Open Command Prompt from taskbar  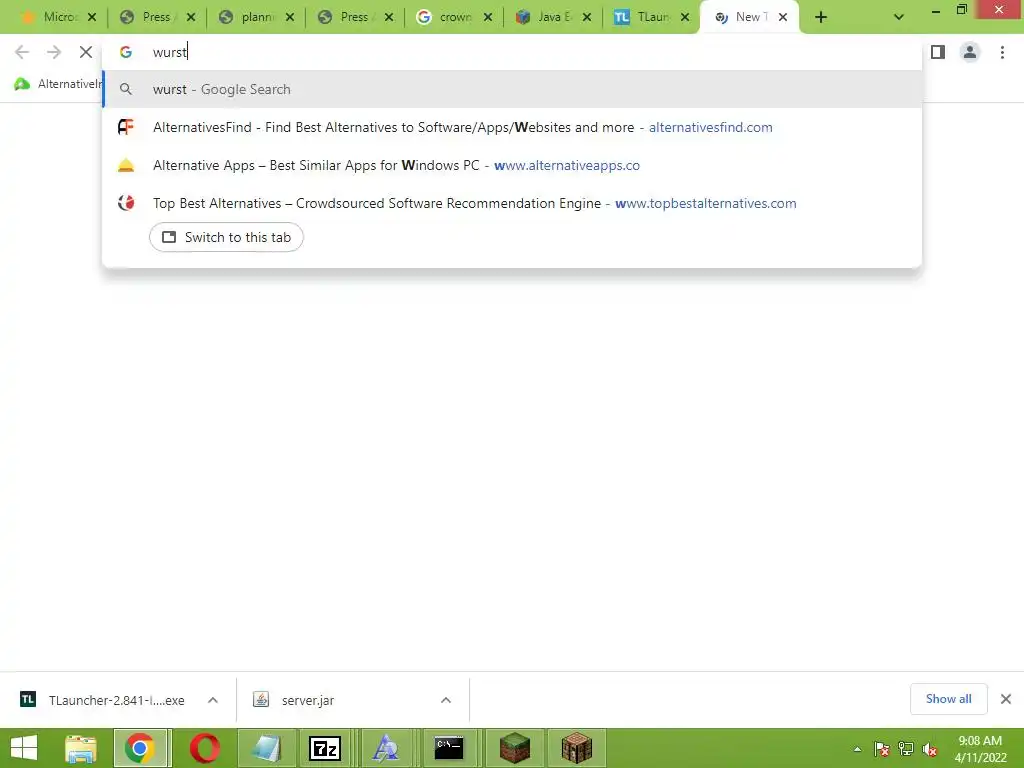449,748
